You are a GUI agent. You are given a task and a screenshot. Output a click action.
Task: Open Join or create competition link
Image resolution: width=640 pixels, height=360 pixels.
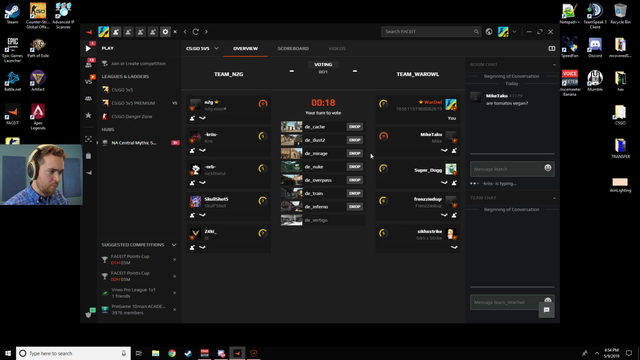pyautogui.click(x=138, y=64)
